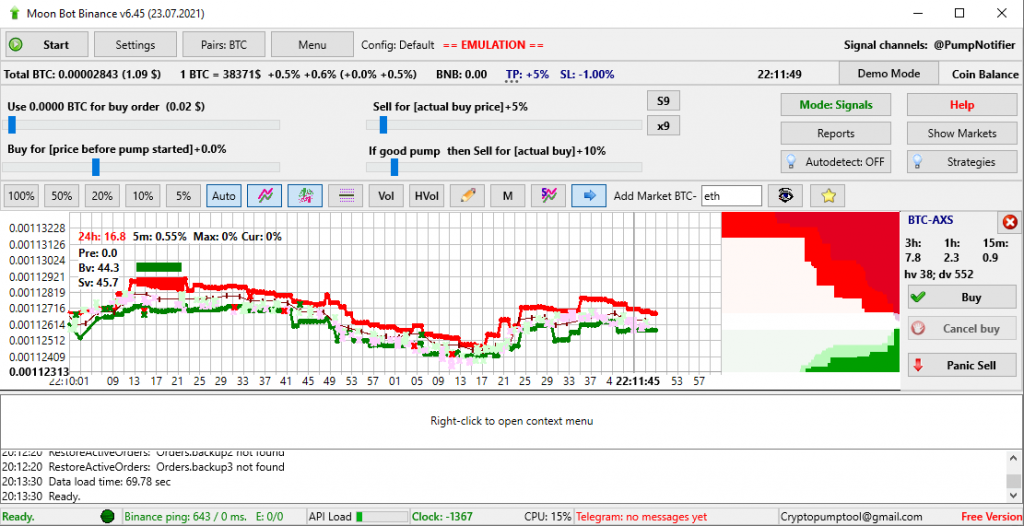Toggle Auto chart scaling
The height and width of the screenshot is (526, 1024).
(x=224, y=195)
